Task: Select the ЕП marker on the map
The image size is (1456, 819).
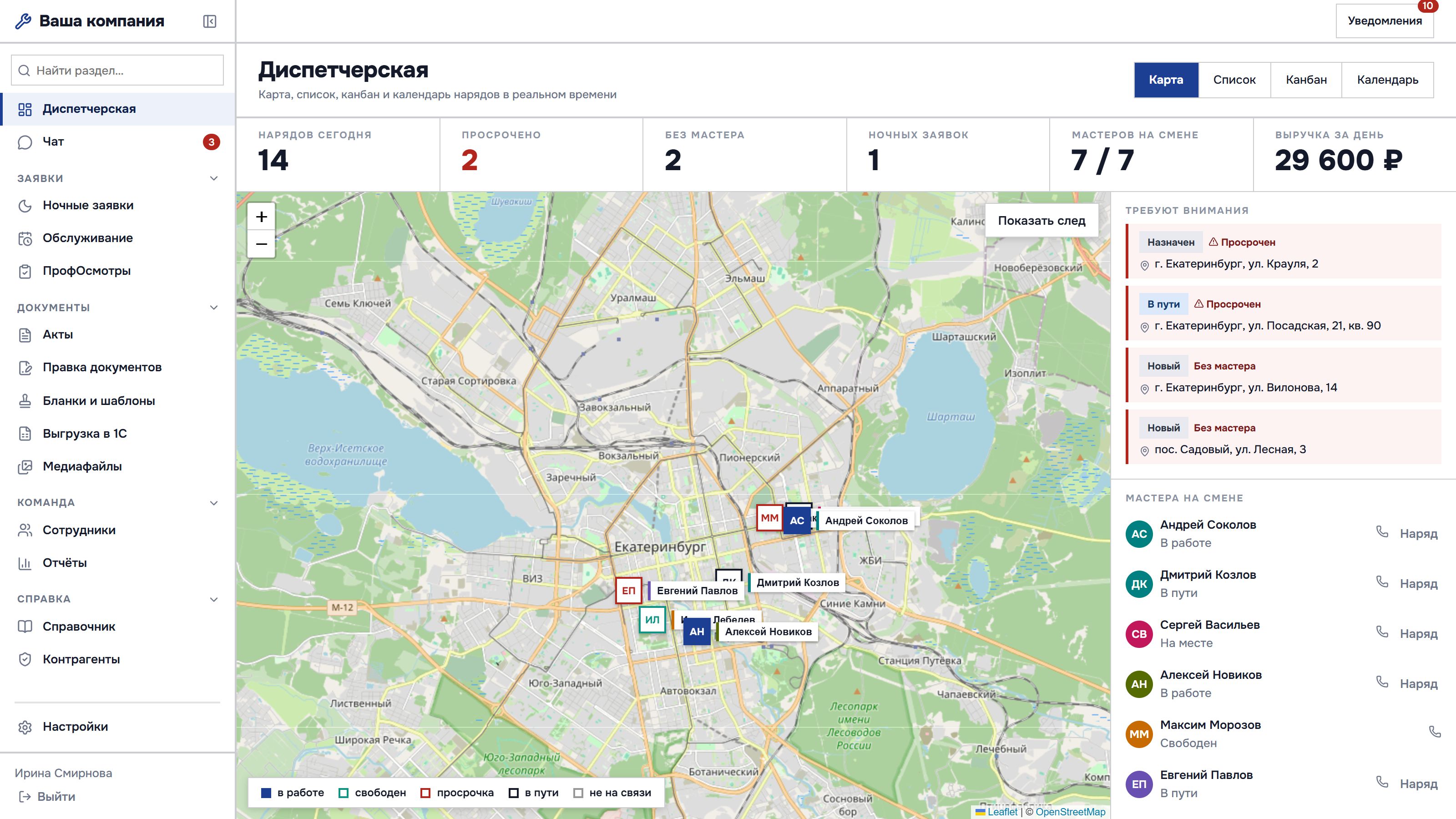Action: (628, 591)
